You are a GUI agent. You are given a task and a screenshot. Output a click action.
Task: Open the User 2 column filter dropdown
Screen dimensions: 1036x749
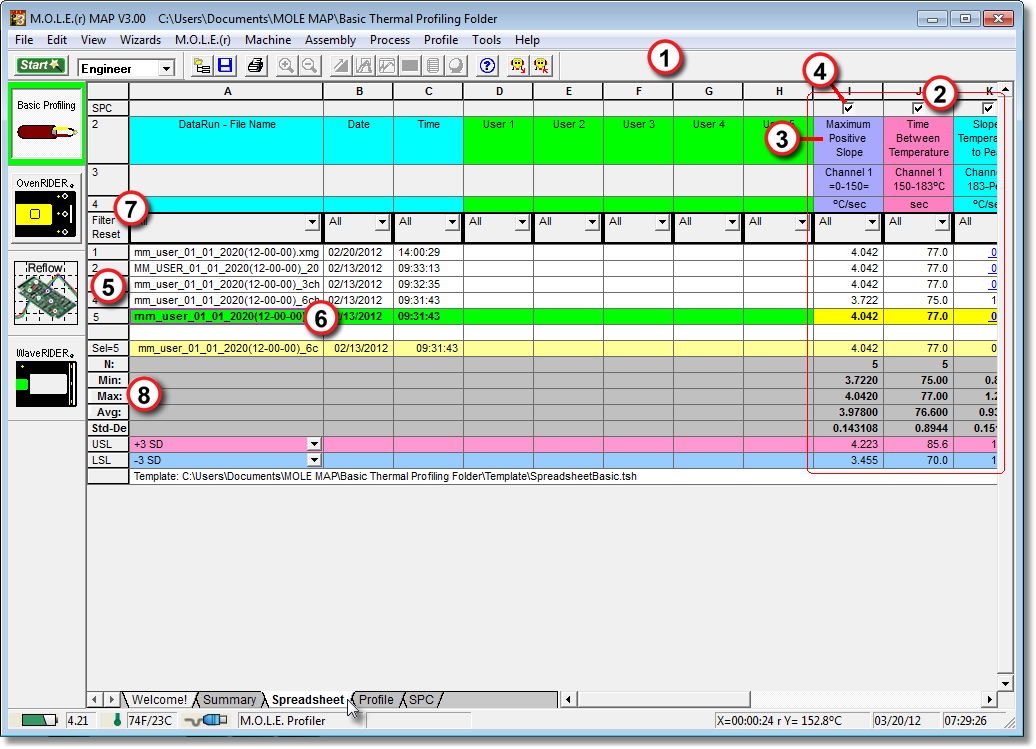click(x=592, y=223)
